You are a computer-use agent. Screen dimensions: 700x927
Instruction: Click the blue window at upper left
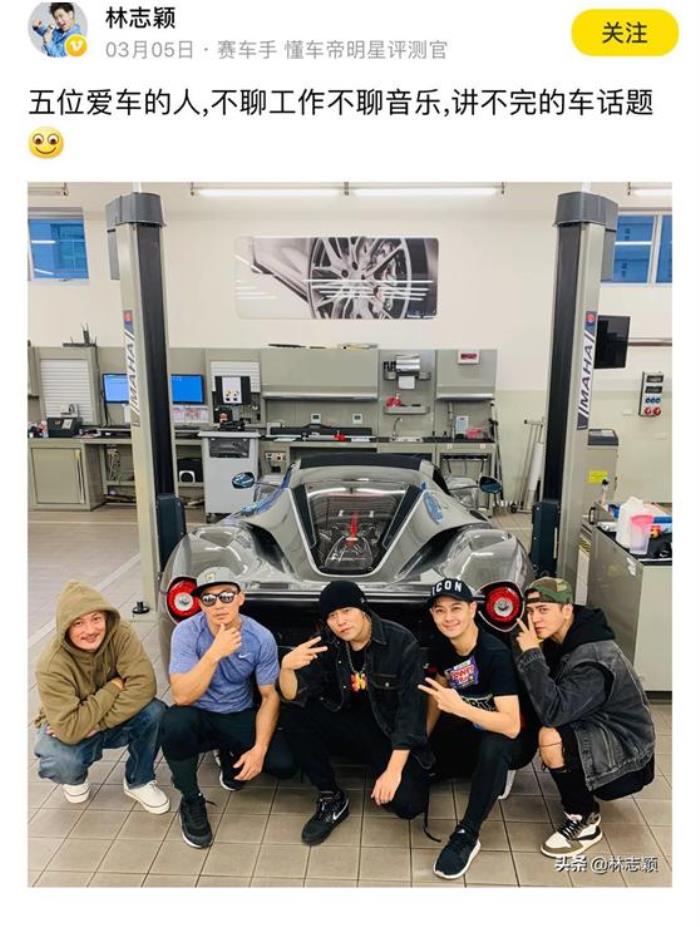[58, 248]
